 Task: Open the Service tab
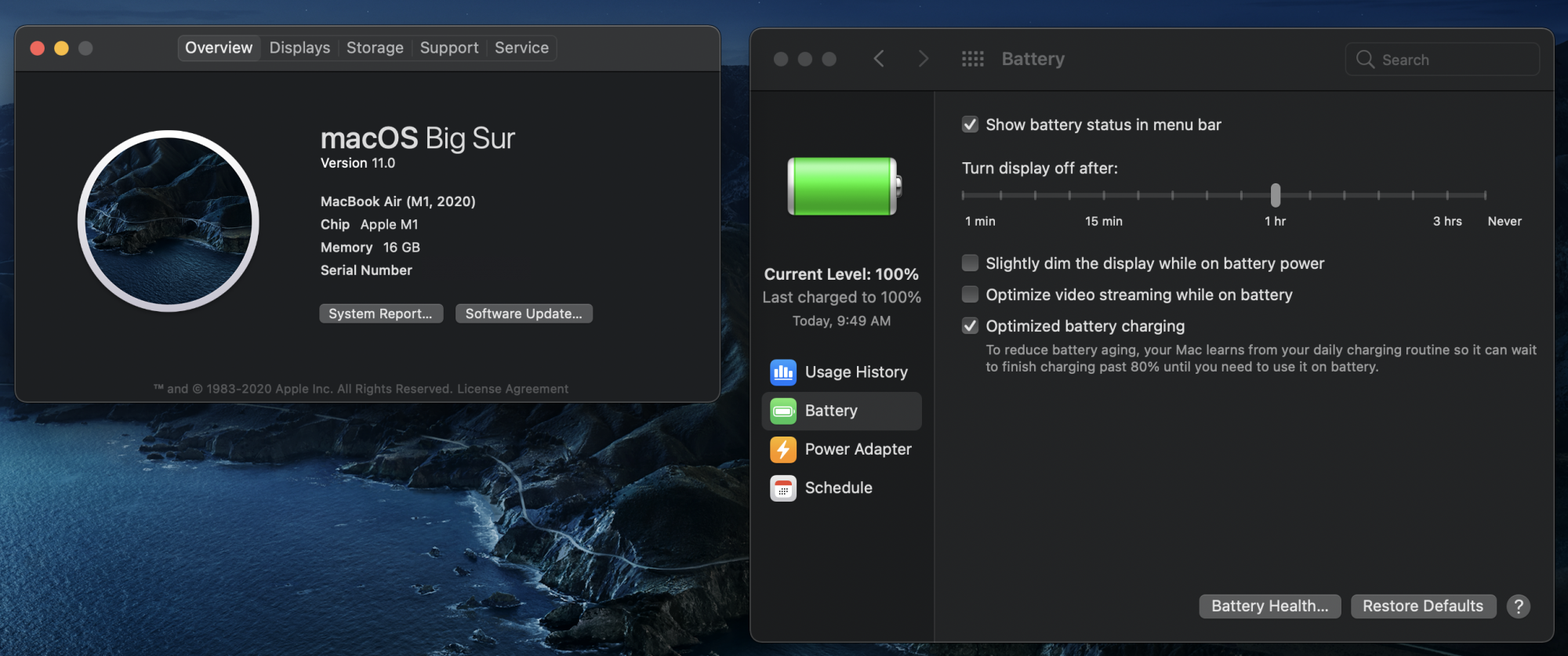[x=521, y=48]
